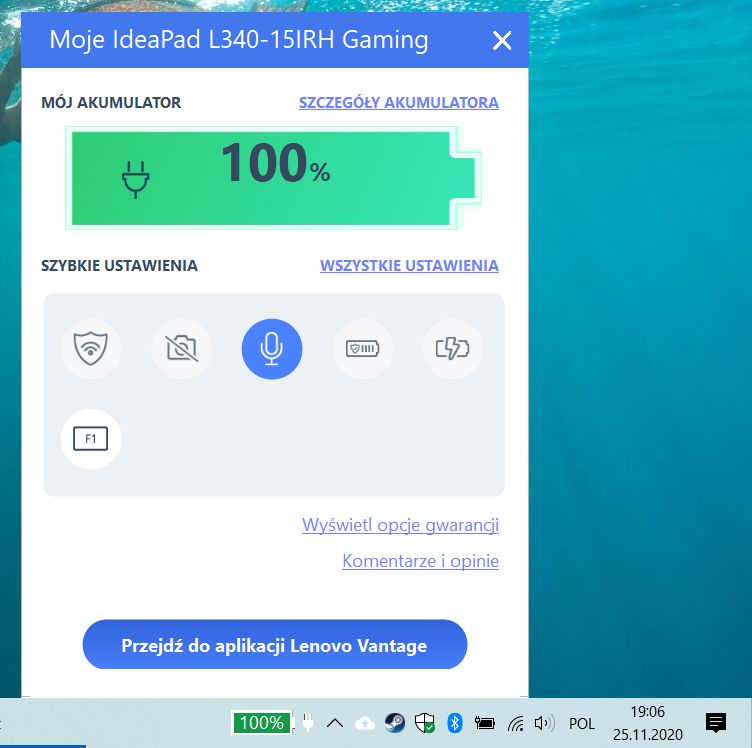Click the POL language indicator
This screenshot has height=748, width=752.
pyautogui.click(x=582, y=724)
